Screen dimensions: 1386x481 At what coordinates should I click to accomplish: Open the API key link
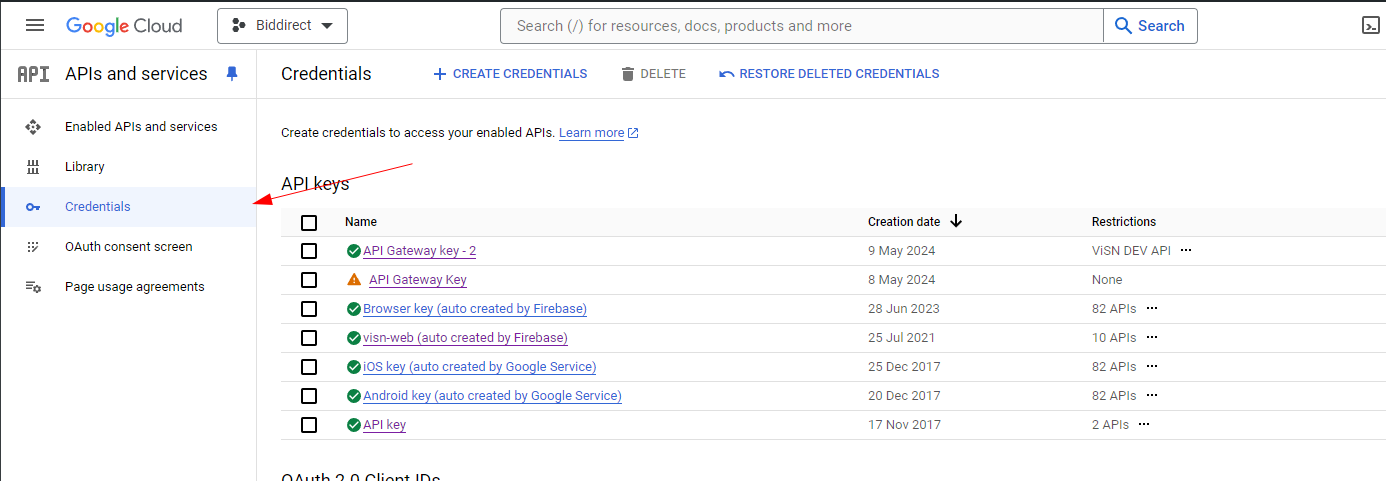pos(384,425)
